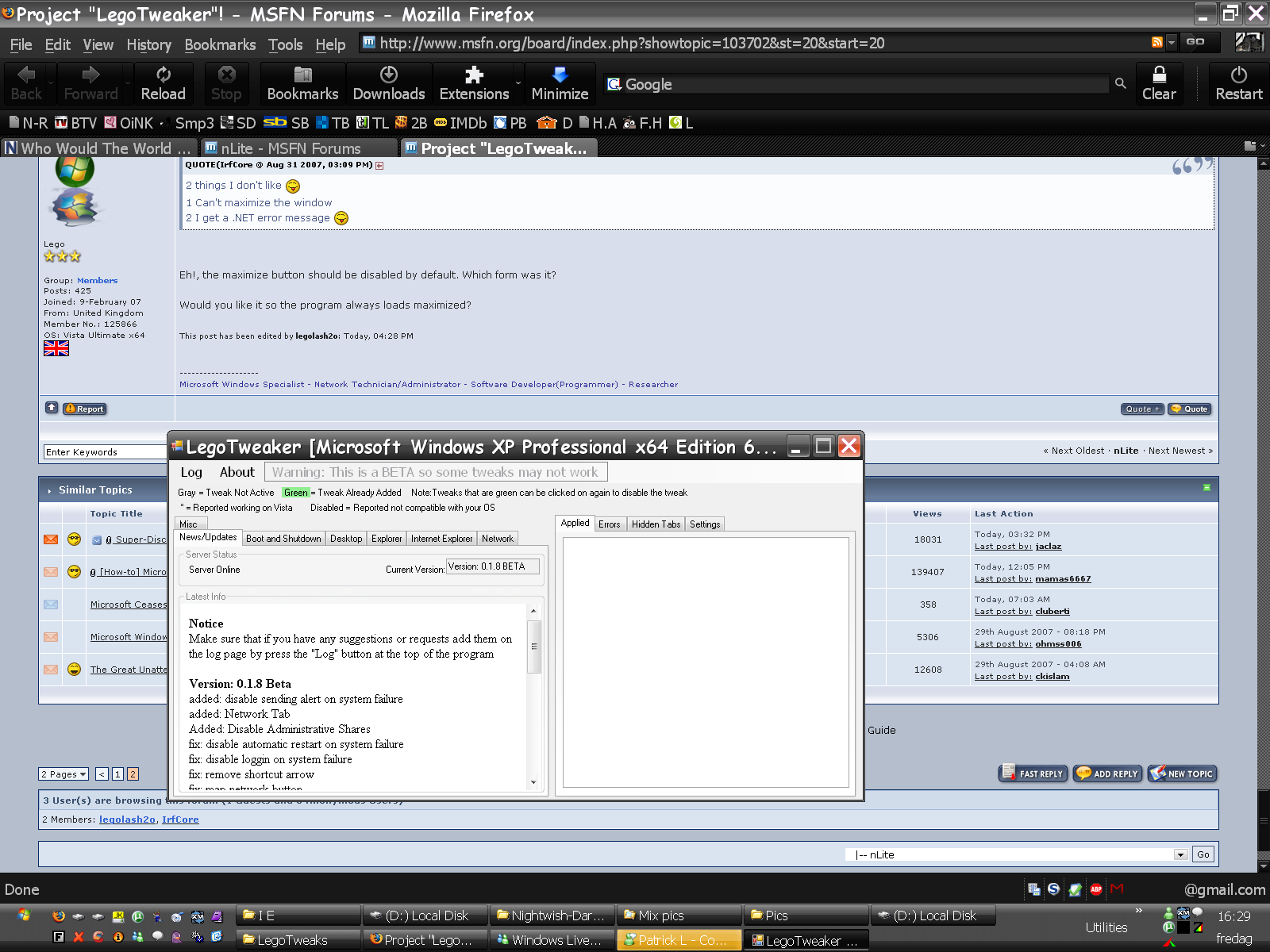The image size is (1270, 952).
Task: Select the Errors tab in LegoTweaker
Action: 610,524
